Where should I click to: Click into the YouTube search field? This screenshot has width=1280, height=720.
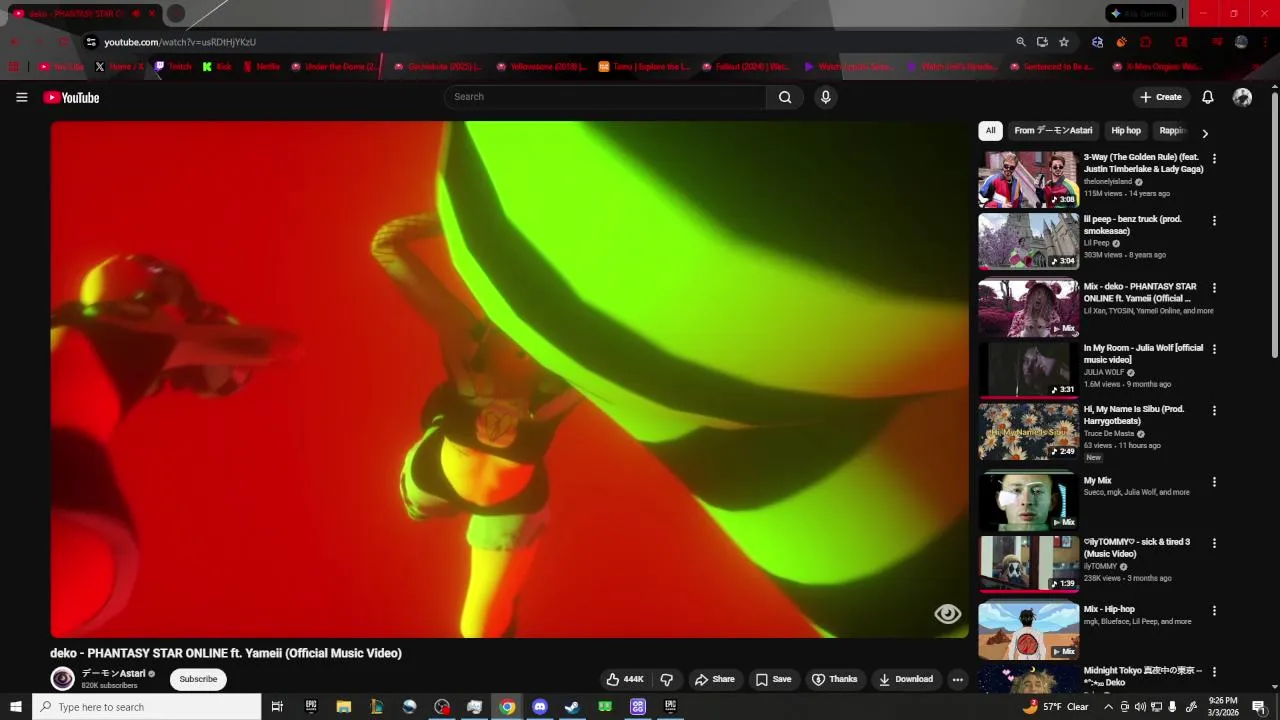(605, 97)
